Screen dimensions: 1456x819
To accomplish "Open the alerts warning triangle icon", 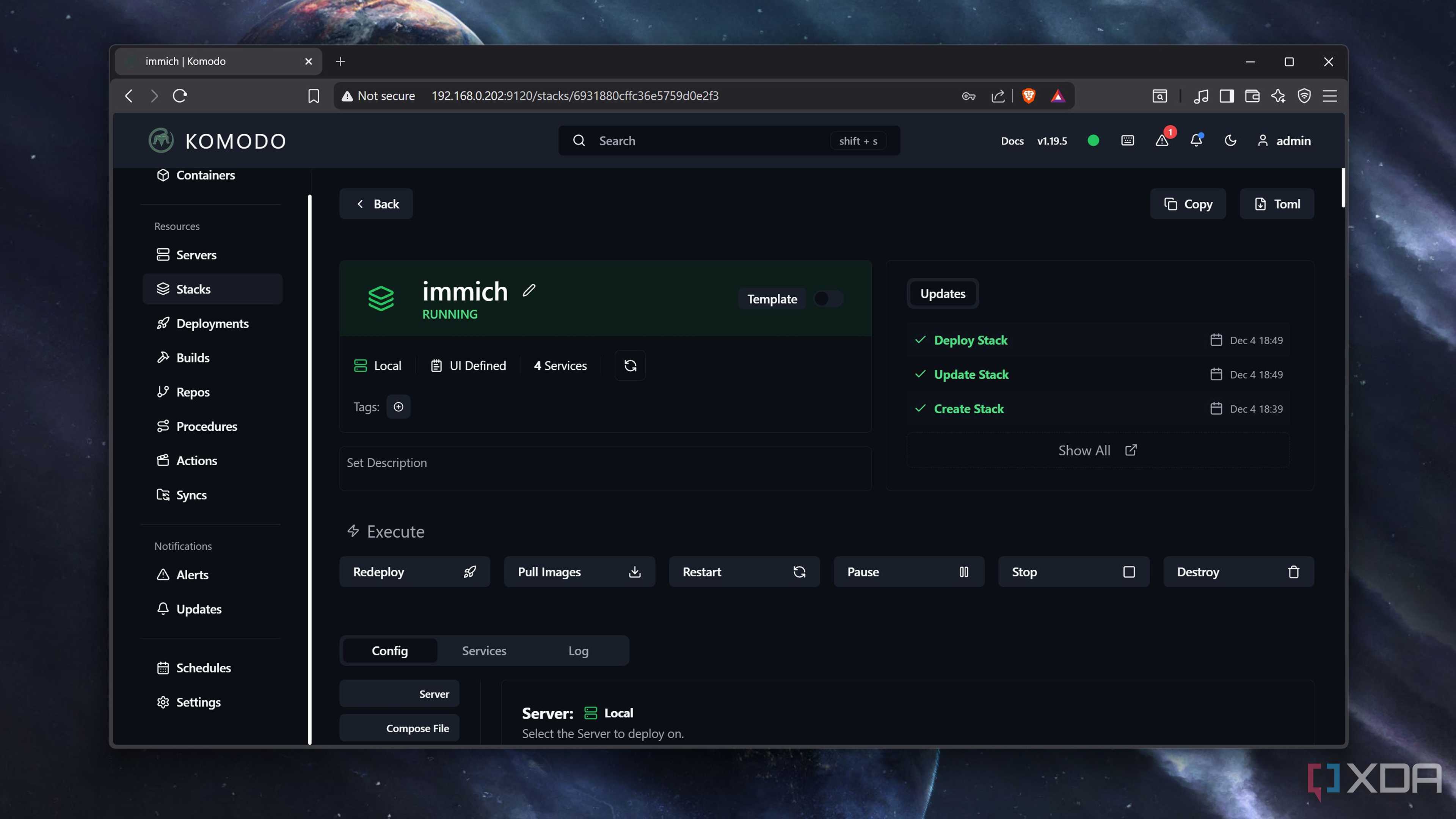I will 1162,140.
